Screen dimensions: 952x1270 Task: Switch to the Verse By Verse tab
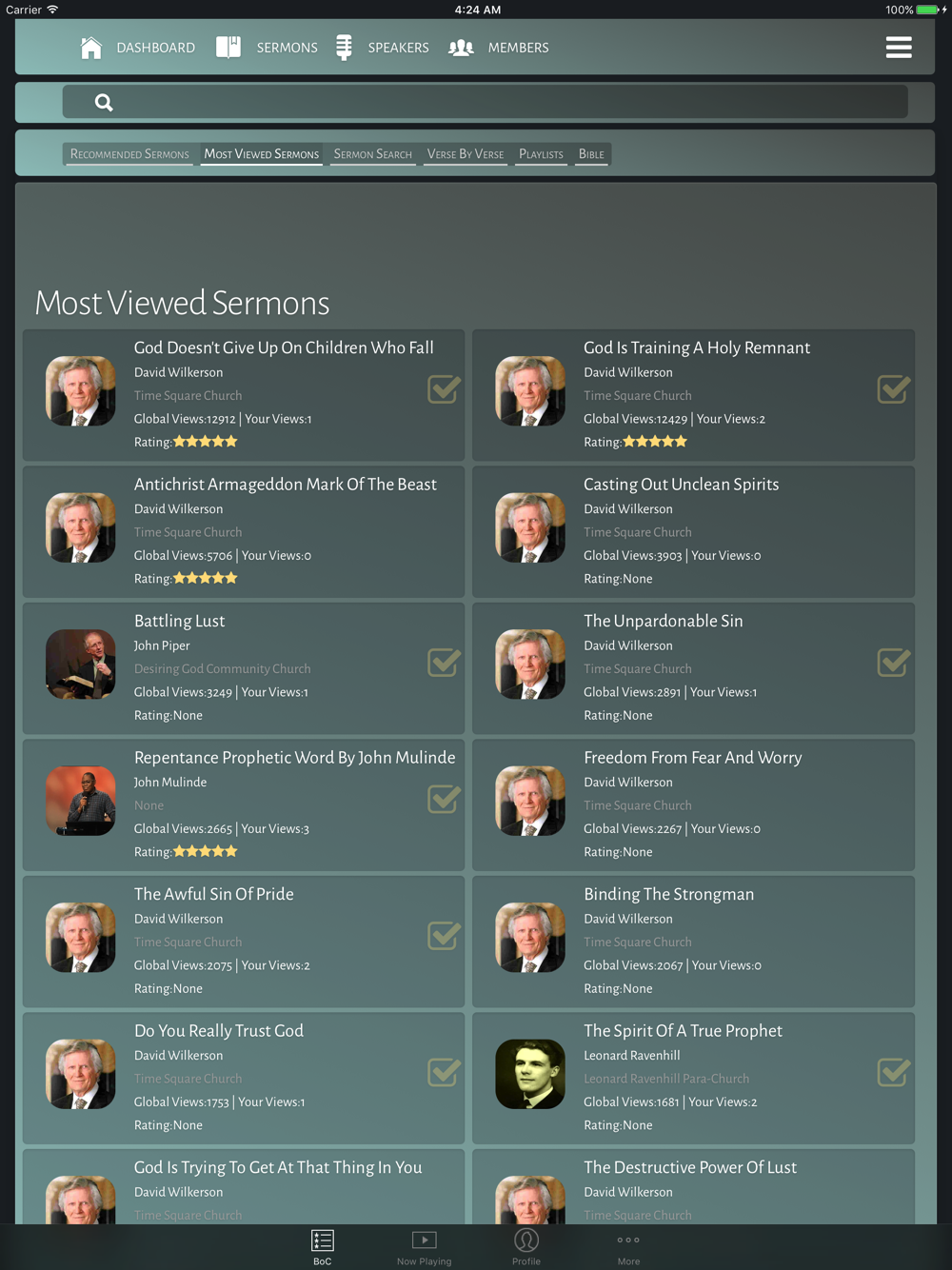[x=466, y=154]
